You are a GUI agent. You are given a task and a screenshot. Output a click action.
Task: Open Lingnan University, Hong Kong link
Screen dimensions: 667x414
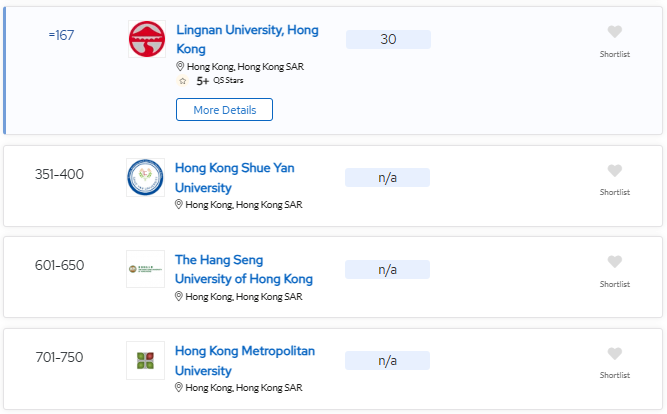247,39
